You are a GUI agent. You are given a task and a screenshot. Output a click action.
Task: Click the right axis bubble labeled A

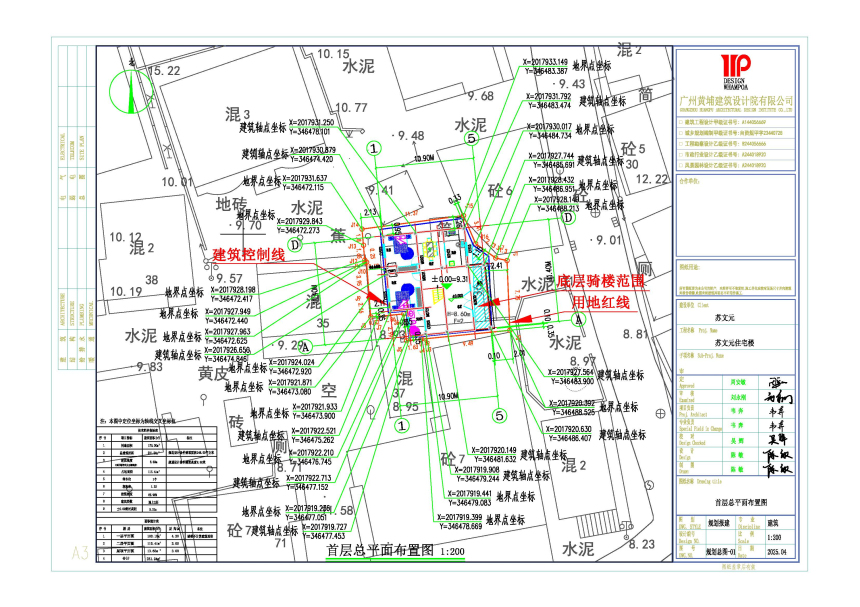pos(578,319)
